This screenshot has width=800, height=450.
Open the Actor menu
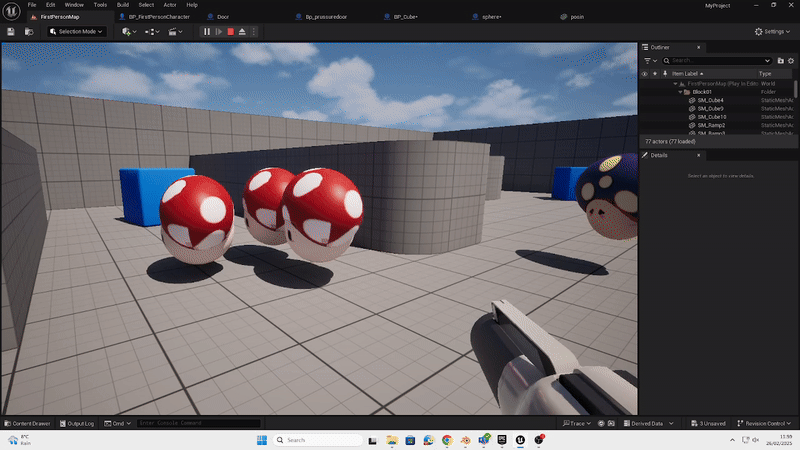point(170,5)
